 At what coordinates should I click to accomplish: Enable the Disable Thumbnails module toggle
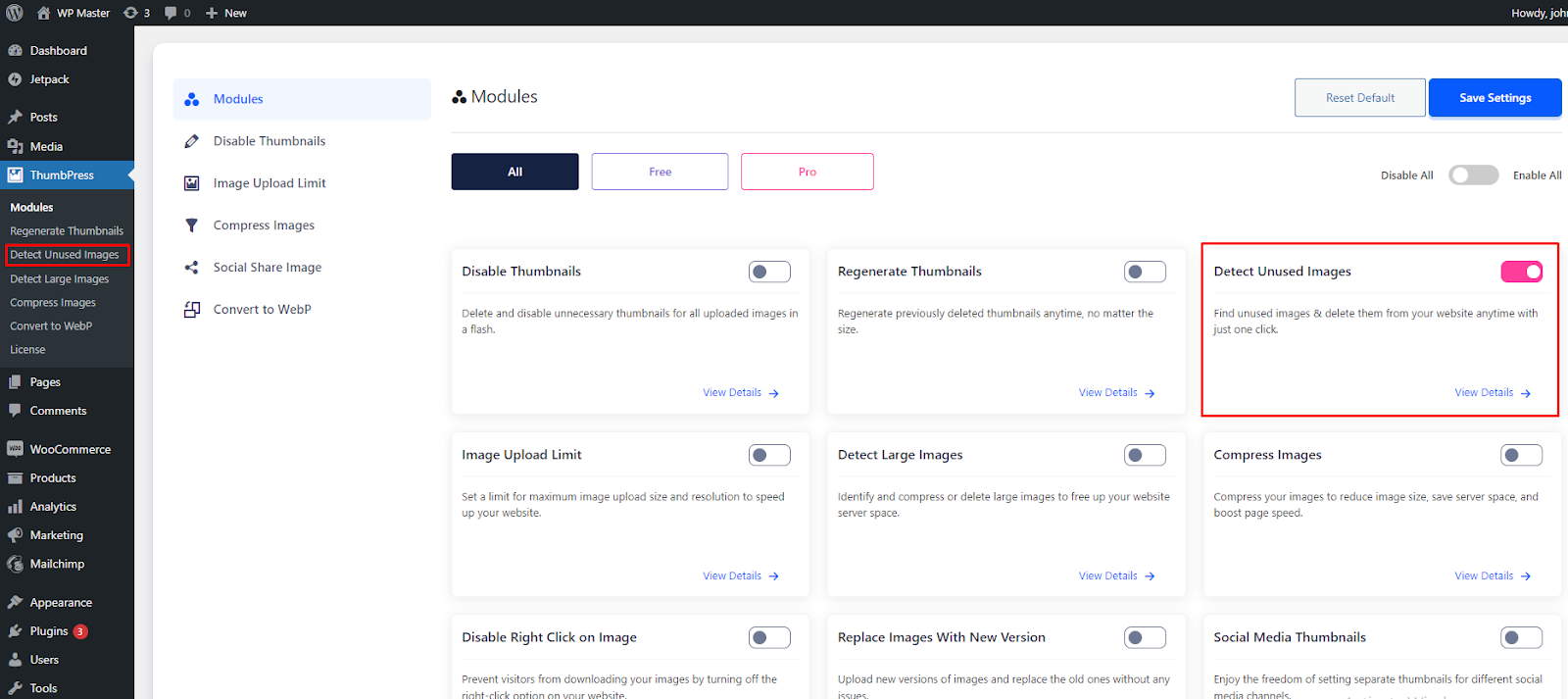(769, 272)
